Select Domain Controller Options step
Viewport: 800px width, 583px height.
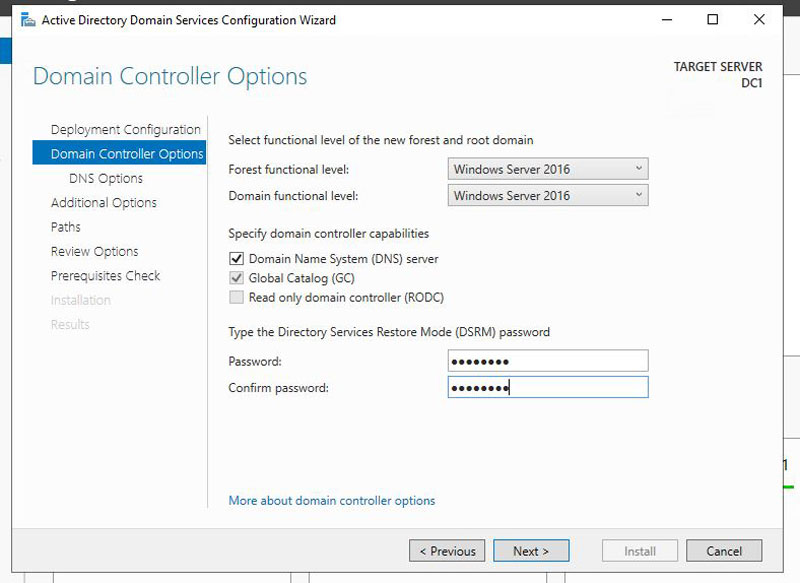coord(119,153)
